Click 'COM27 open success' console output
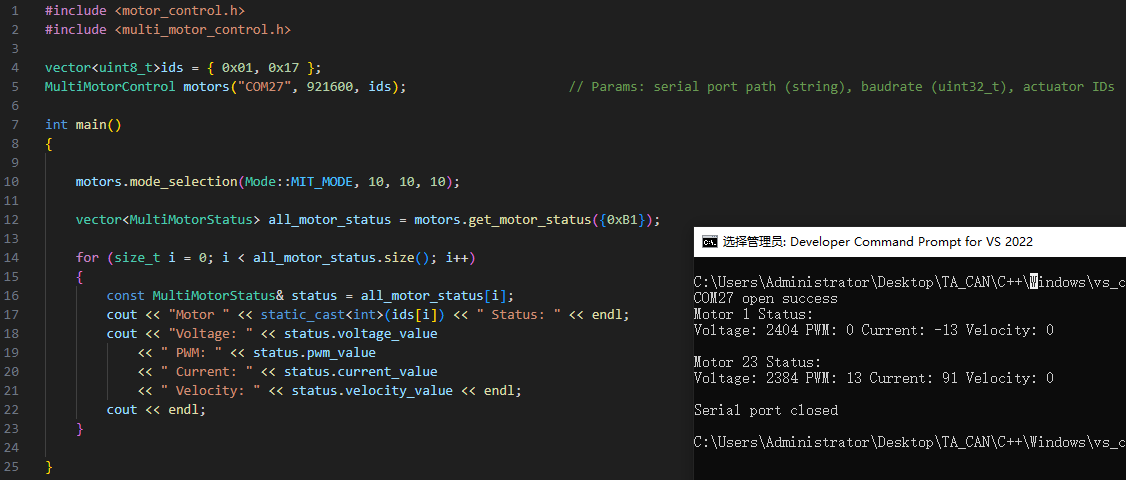The image size is (1126, 480). pyautogui.click(x=766, y=298)
